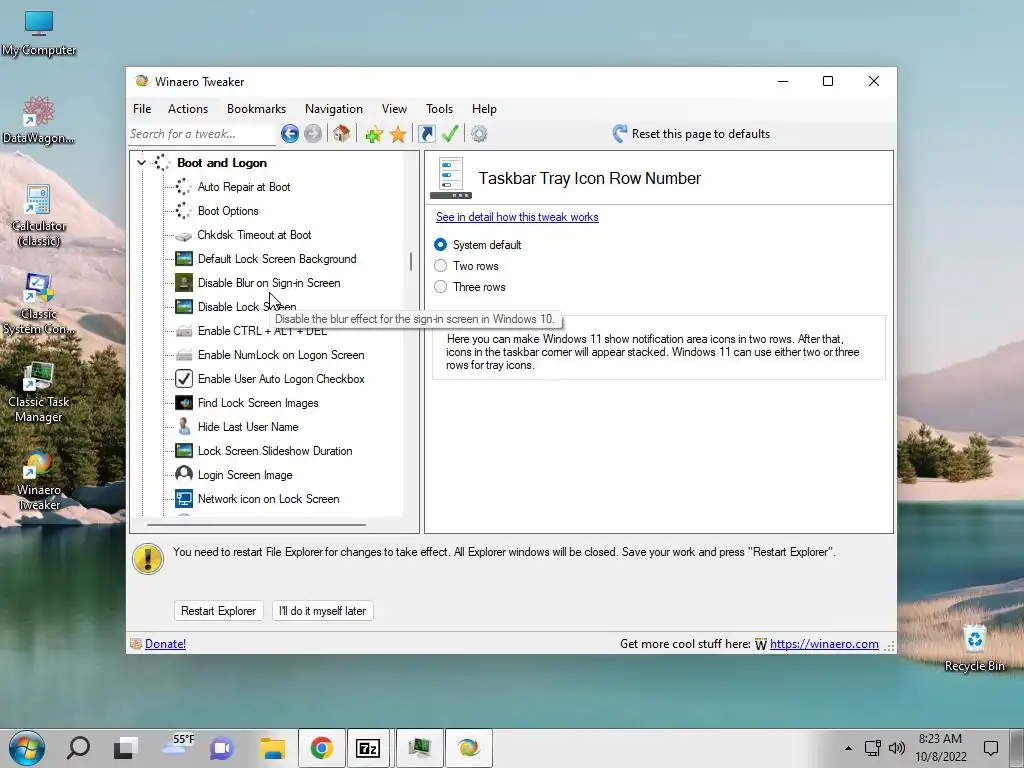This screenshot has height=768, width=1024.
Task: Click the green checkmark toolbar icon
Action: 450,134
